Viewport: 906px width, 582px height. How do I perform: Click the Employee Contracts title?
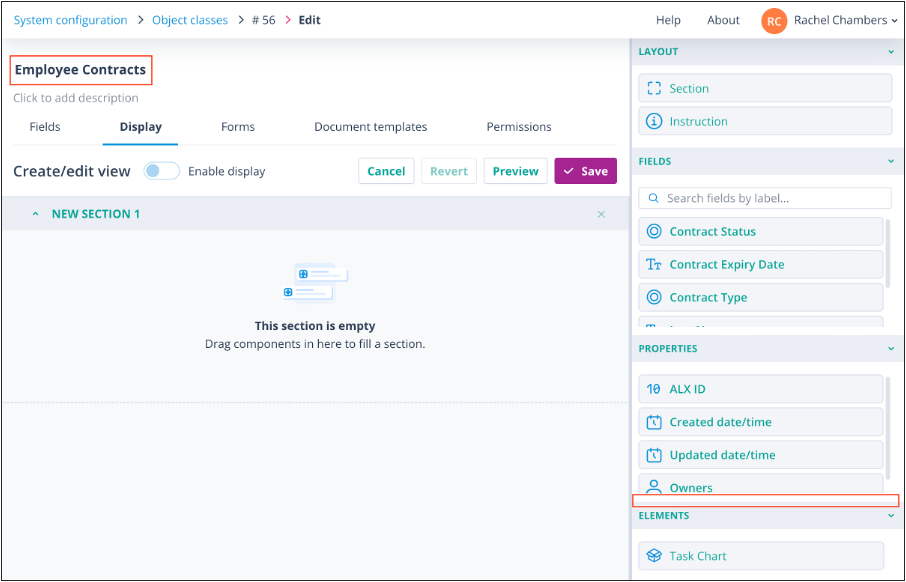click(x=80, y=70)
